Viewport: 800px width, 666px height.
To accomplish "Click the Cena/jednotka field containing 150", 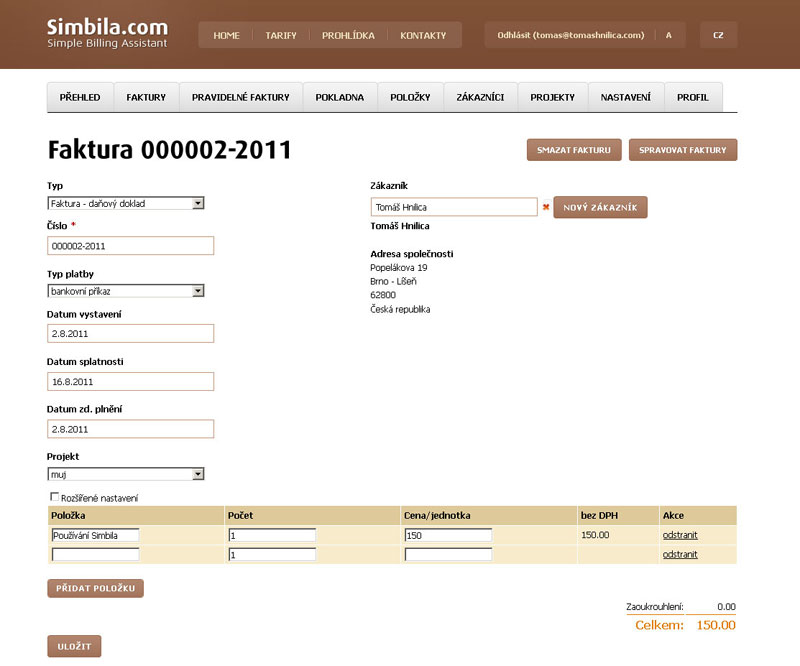I will click(447, 535).
